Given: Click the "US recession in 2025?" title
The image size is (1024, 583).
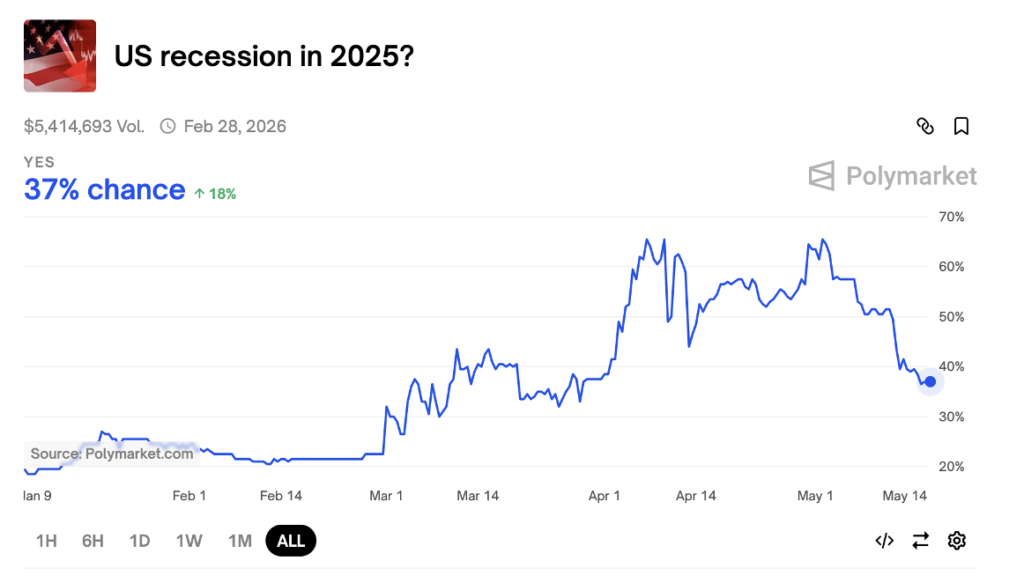Looking at the screenshot, I should [x=264, y=56].
